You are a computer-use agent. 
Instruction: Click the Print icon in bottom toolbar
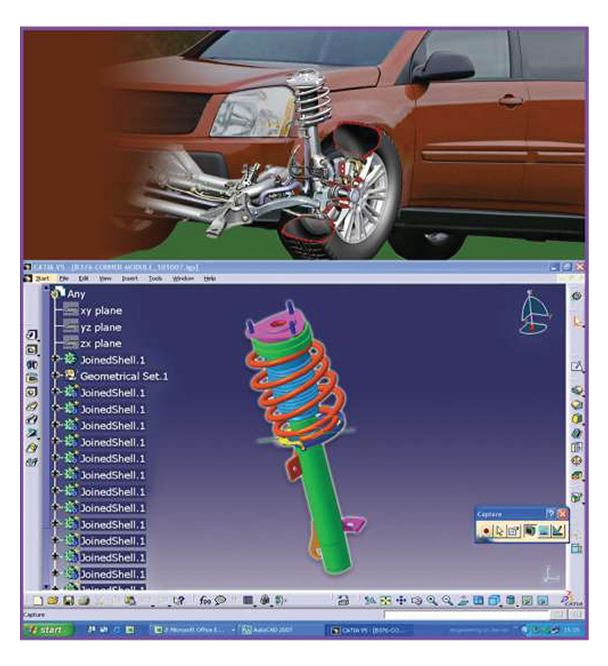click(83, 600)
